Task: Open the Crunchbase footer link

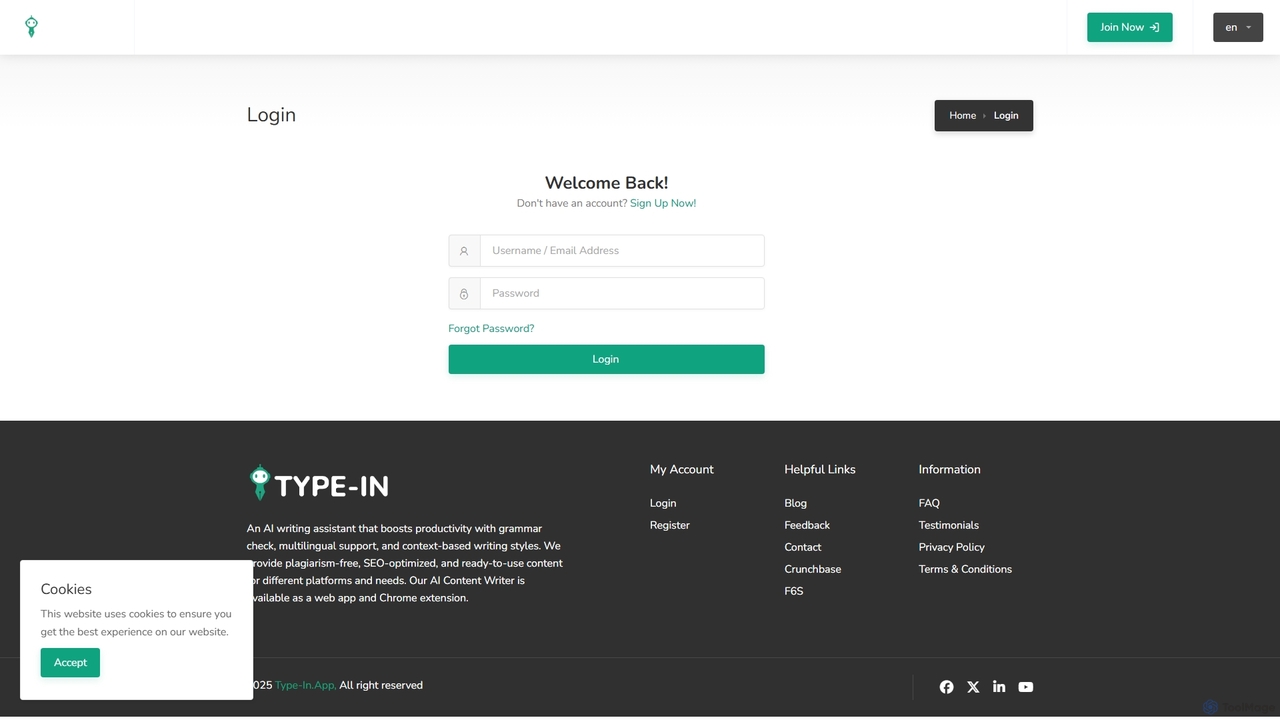Action: pyautogui.click(x=812, y=569)
